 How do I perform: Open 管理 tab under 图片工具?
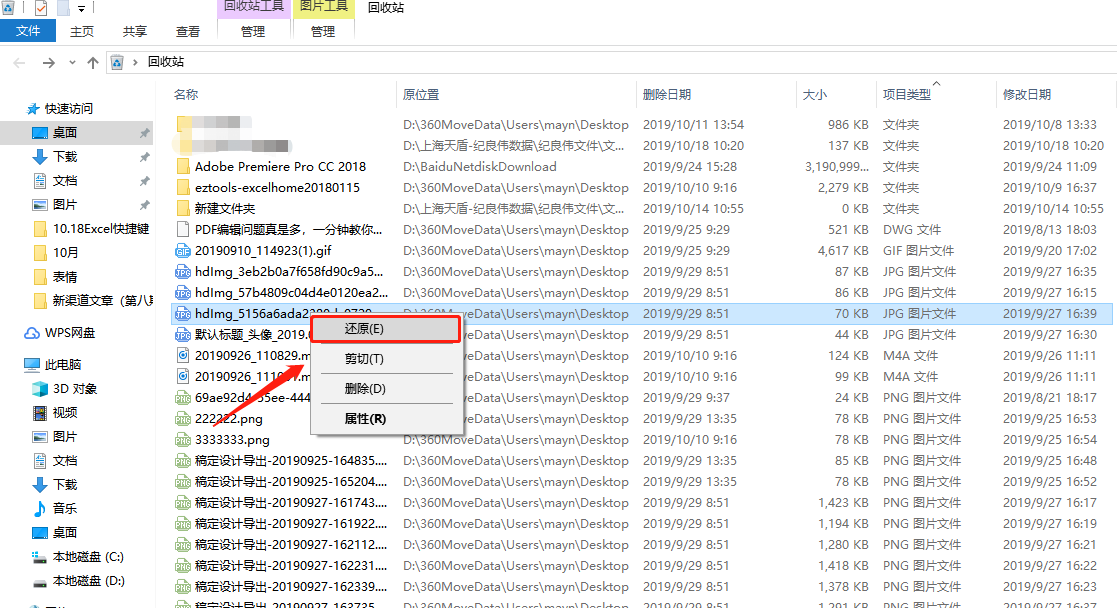click(323, 31)
